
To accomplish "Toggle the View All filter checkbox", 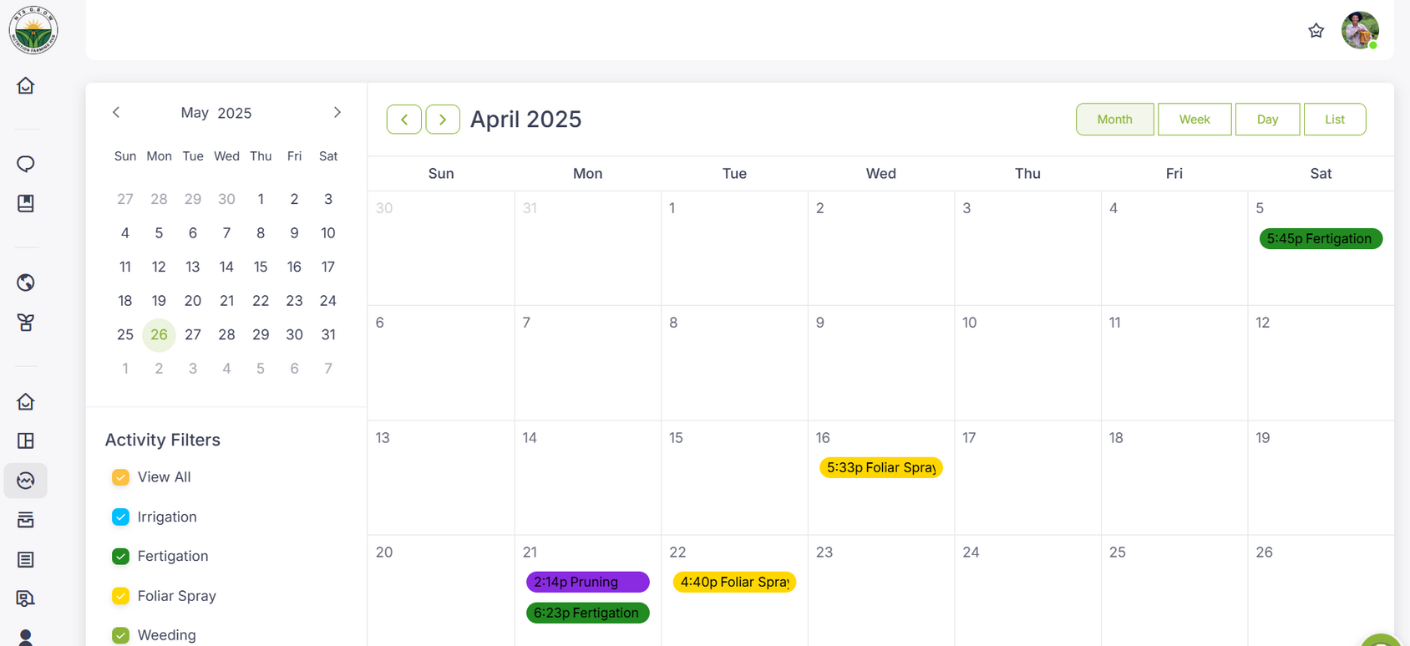I will click(x=121, y=477).
